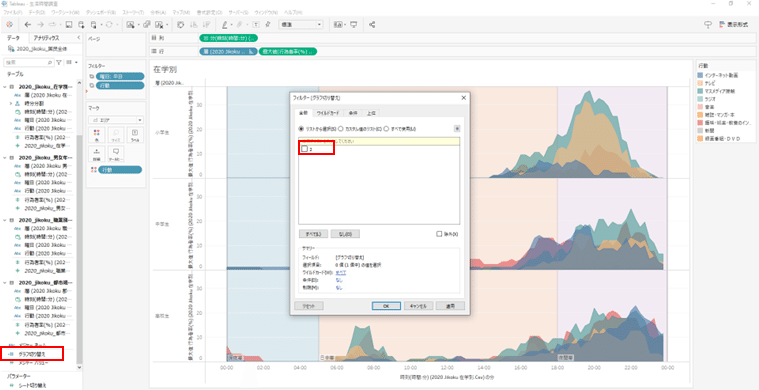The width and height of the screenshot is (759, 390).
Task: Check the '2' checkbox in filter list
Action: coord(304,149)
